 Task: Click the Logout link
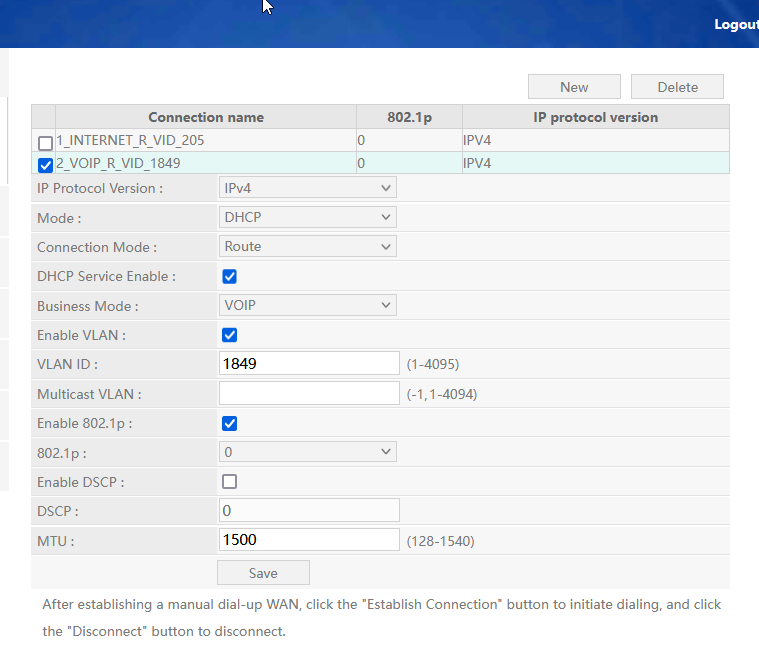(735, 24)
